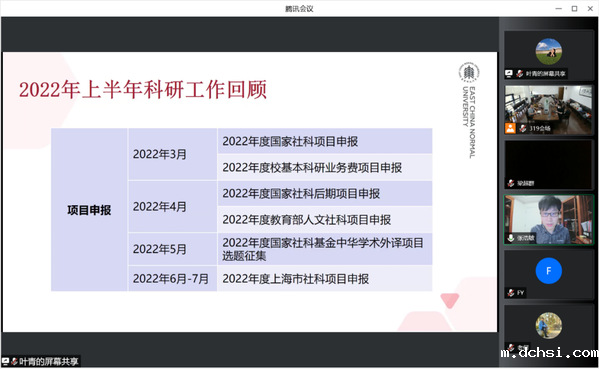Click muted microphone icon on 叶青 participant tile

(520, 73)
